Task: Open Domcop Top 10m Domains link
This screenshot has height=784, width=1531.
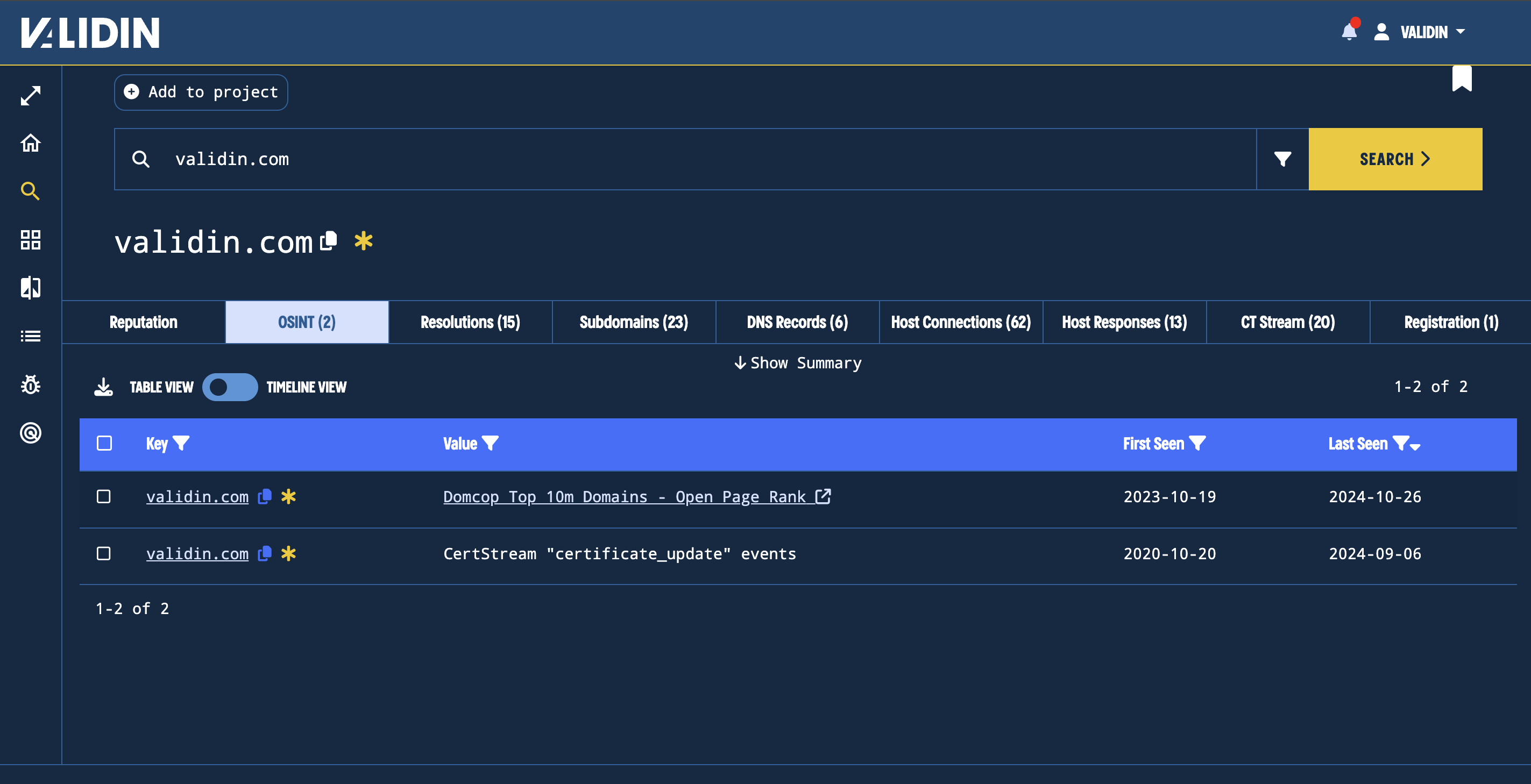Action: (x=636, y=496)
